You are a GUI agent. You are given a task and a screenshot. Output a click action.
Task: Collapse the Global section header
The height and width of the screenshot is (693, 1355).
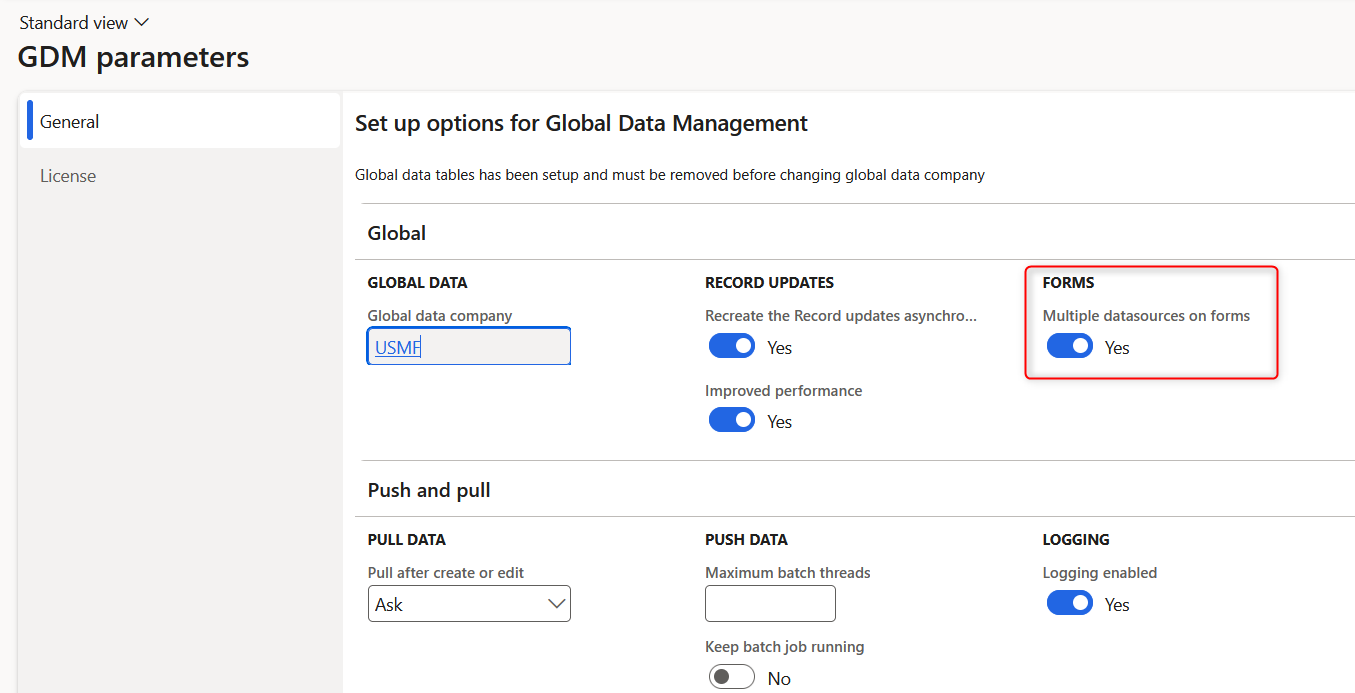[x=396, y=232]
